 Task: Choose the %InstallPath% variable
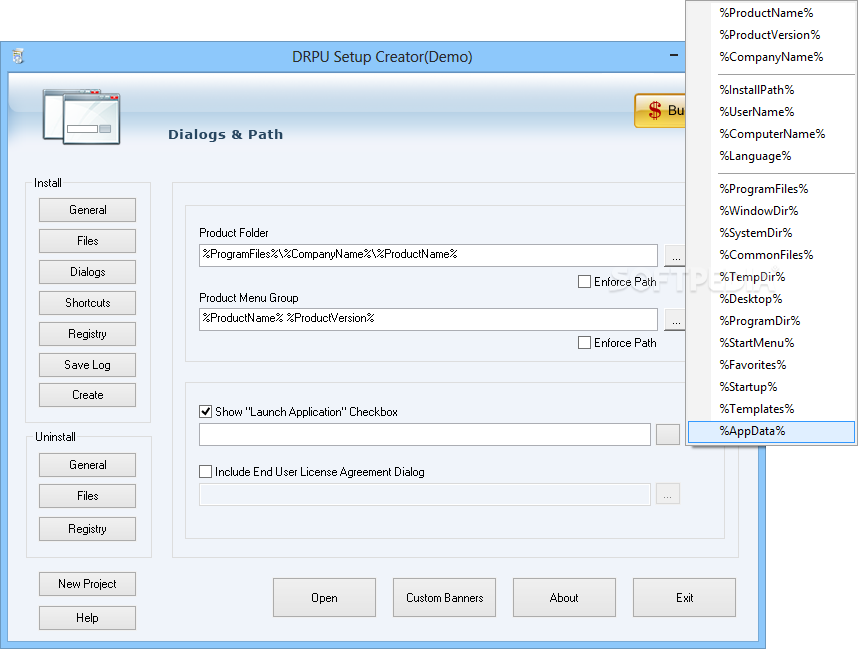[x=772, y=90]
